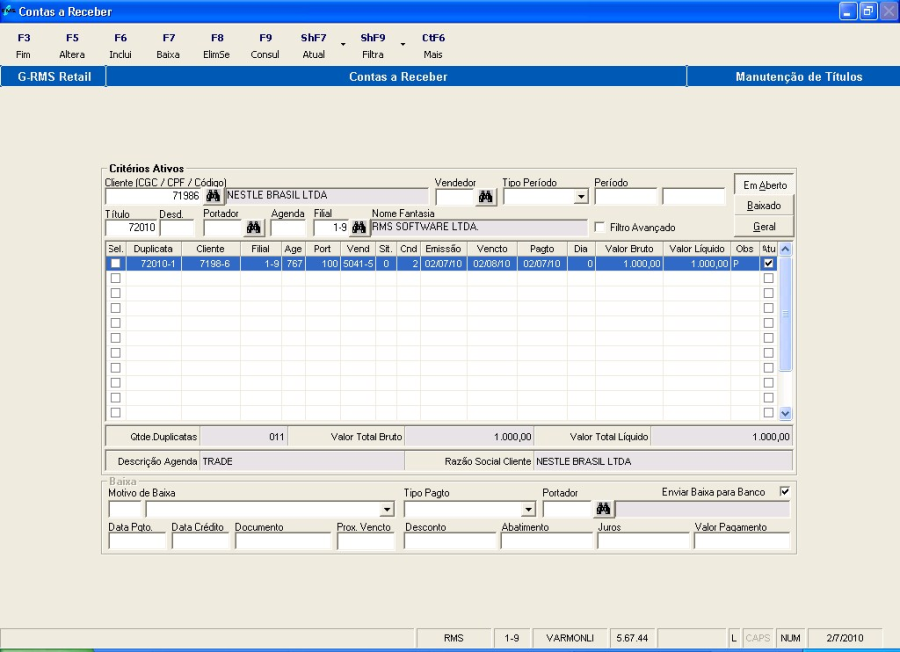
Task: Click binoculars search icon beside Cliente field
Action: [x=213, y=196]
